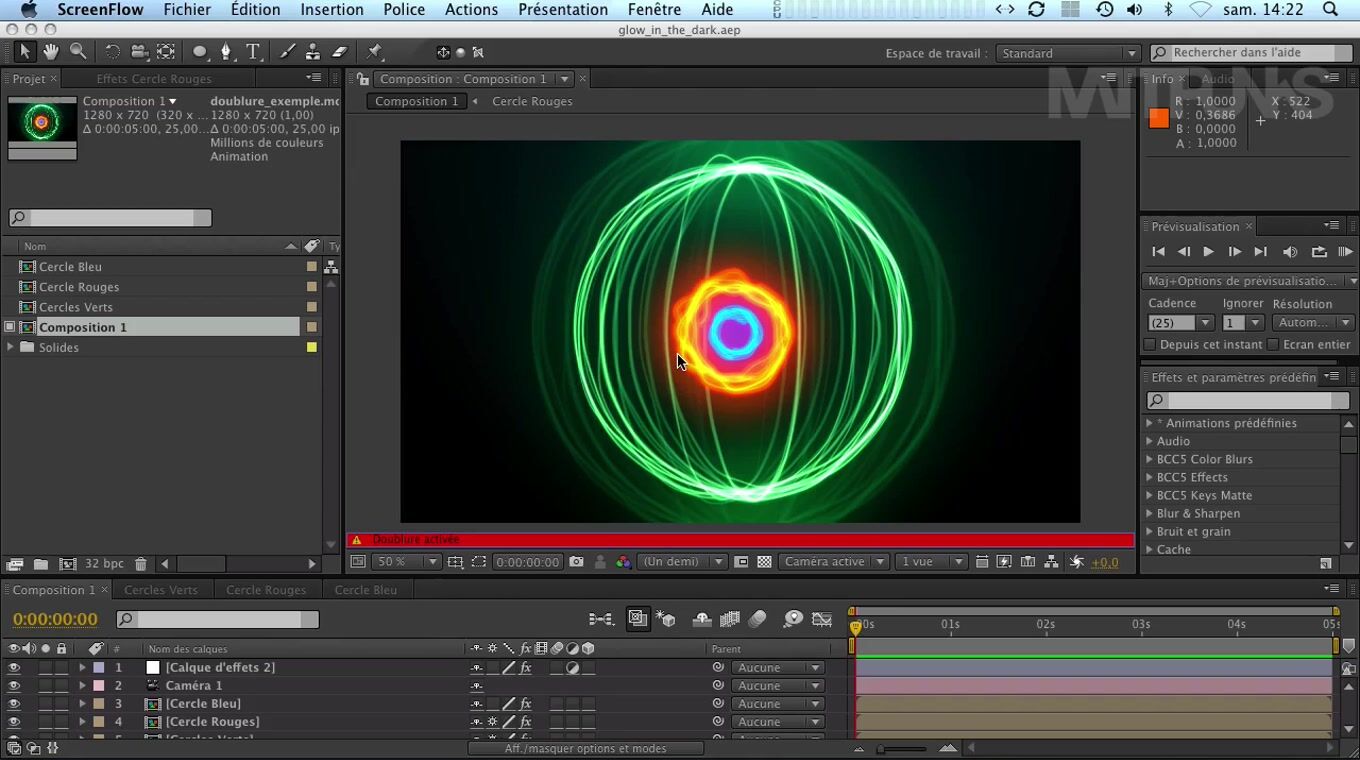Pick the Pen tool
Screen dimensions: 1360x760
(226, 52)
